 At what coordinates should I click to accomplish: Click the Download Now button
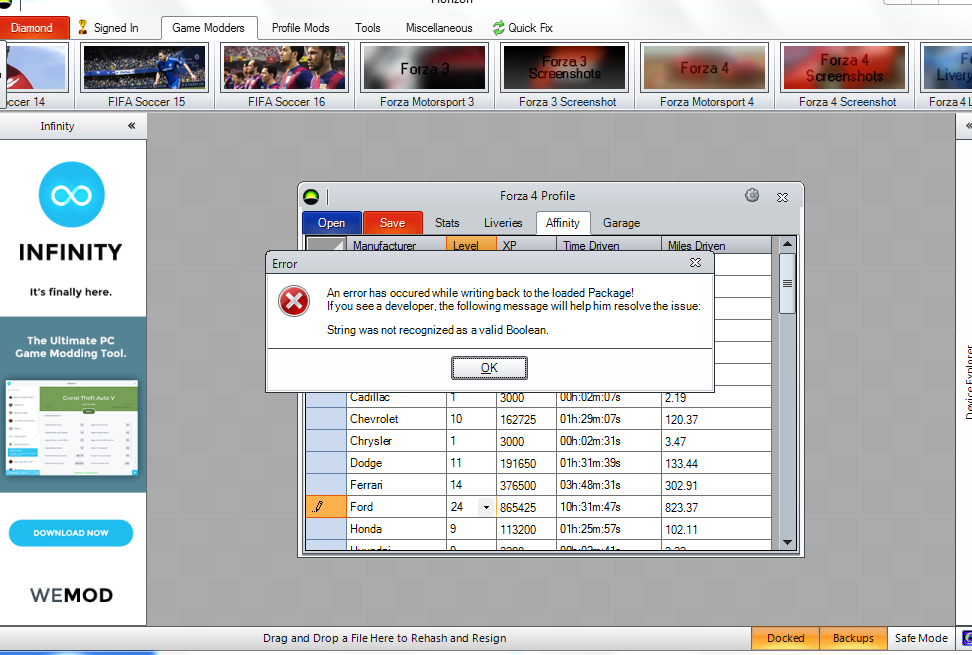coord(71,533)
